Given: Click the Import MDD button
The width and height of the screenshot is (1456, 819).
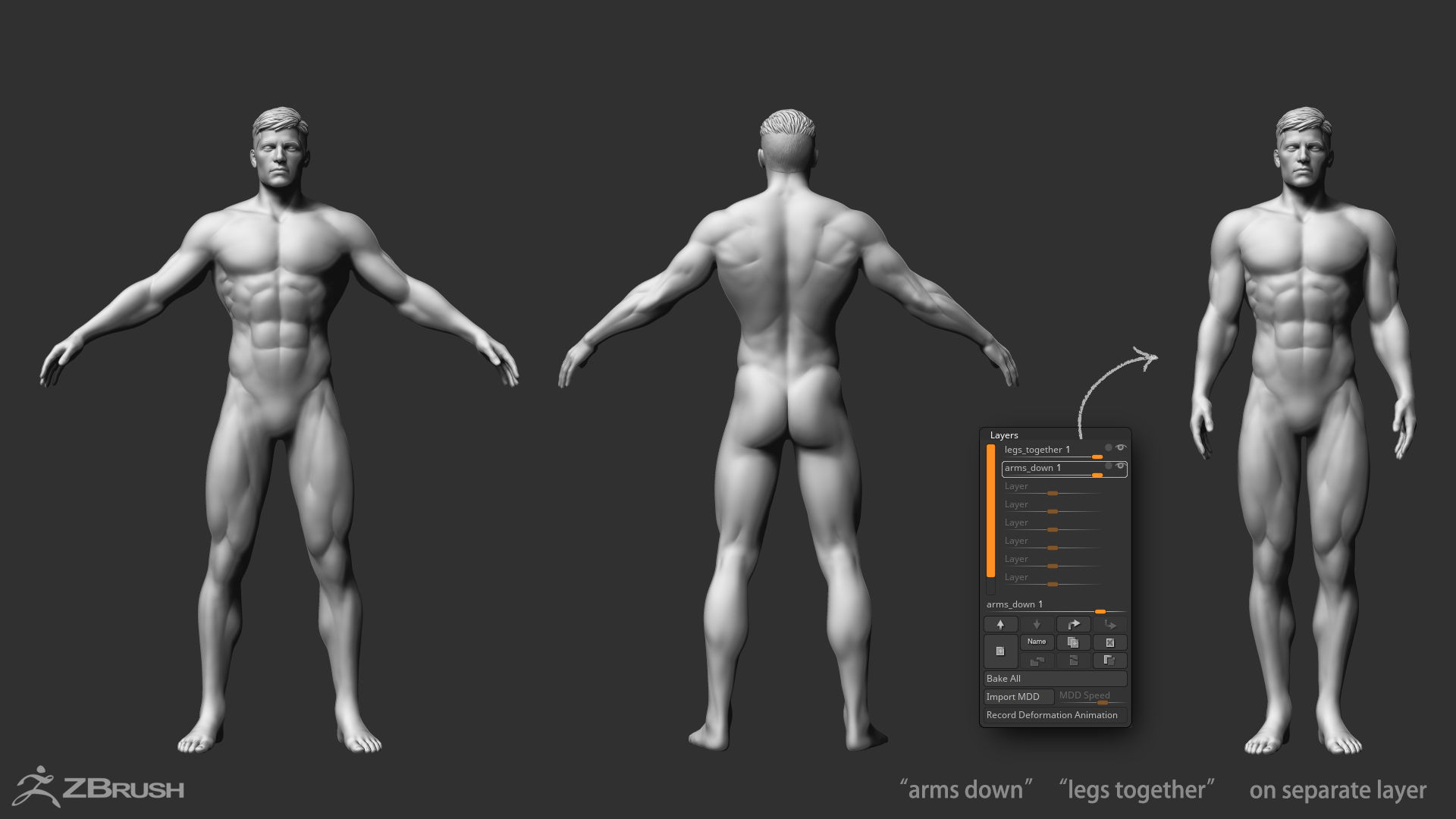Looking at the screenshot, I should pyautogui.click(x=1018, y=697).
